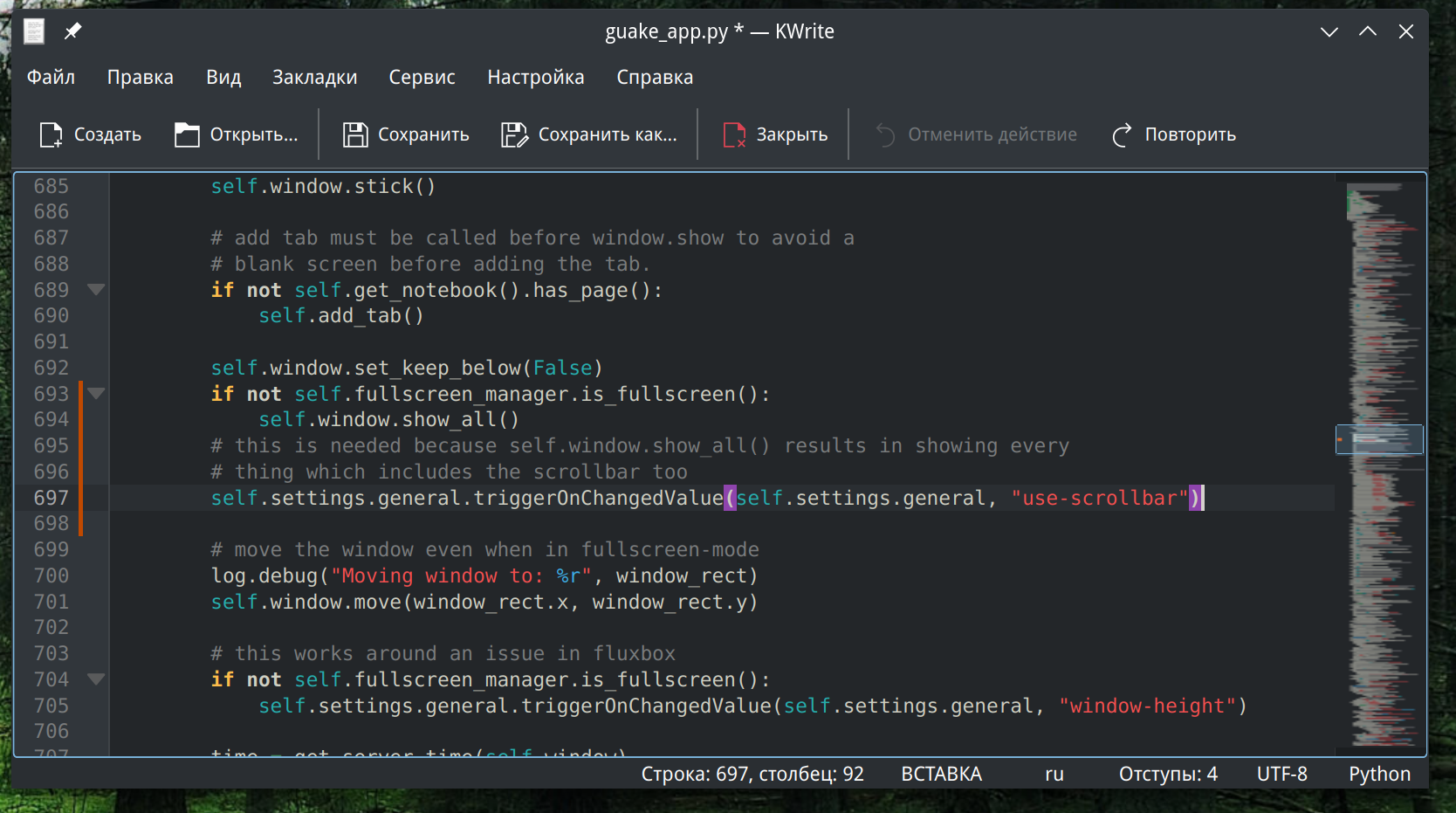
Task: Click the pin icon in title bar
Action: [x=72, y=31]
